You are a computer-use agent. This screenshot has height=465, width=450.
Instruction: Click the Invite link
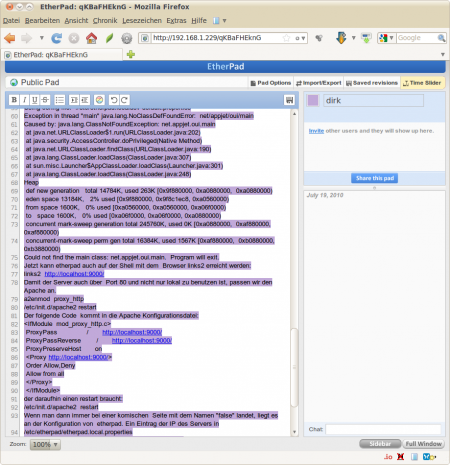click(316, 131)
